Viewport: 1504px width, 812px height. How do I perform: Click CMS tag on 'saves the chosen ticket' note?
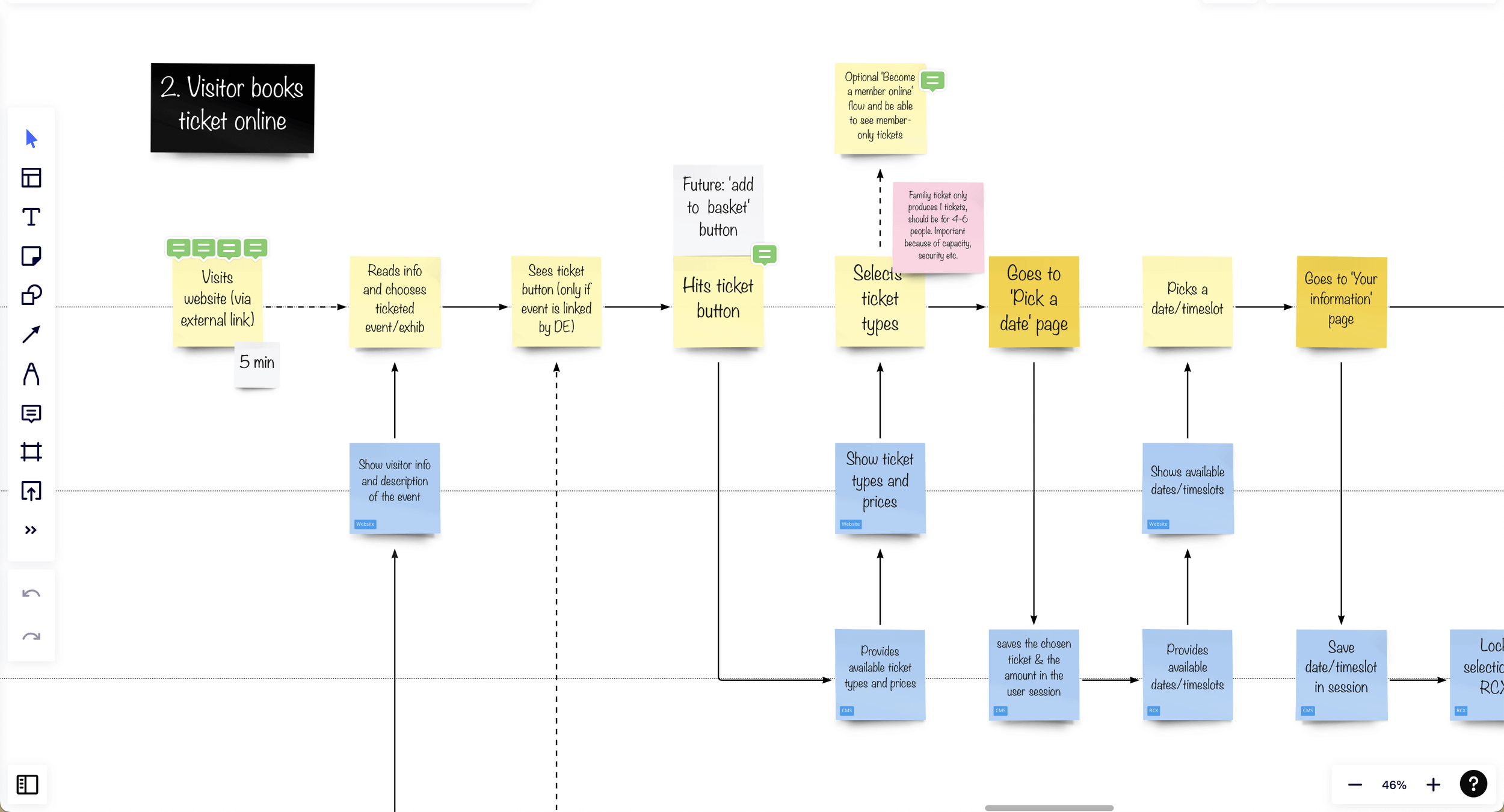(1000, 710)
